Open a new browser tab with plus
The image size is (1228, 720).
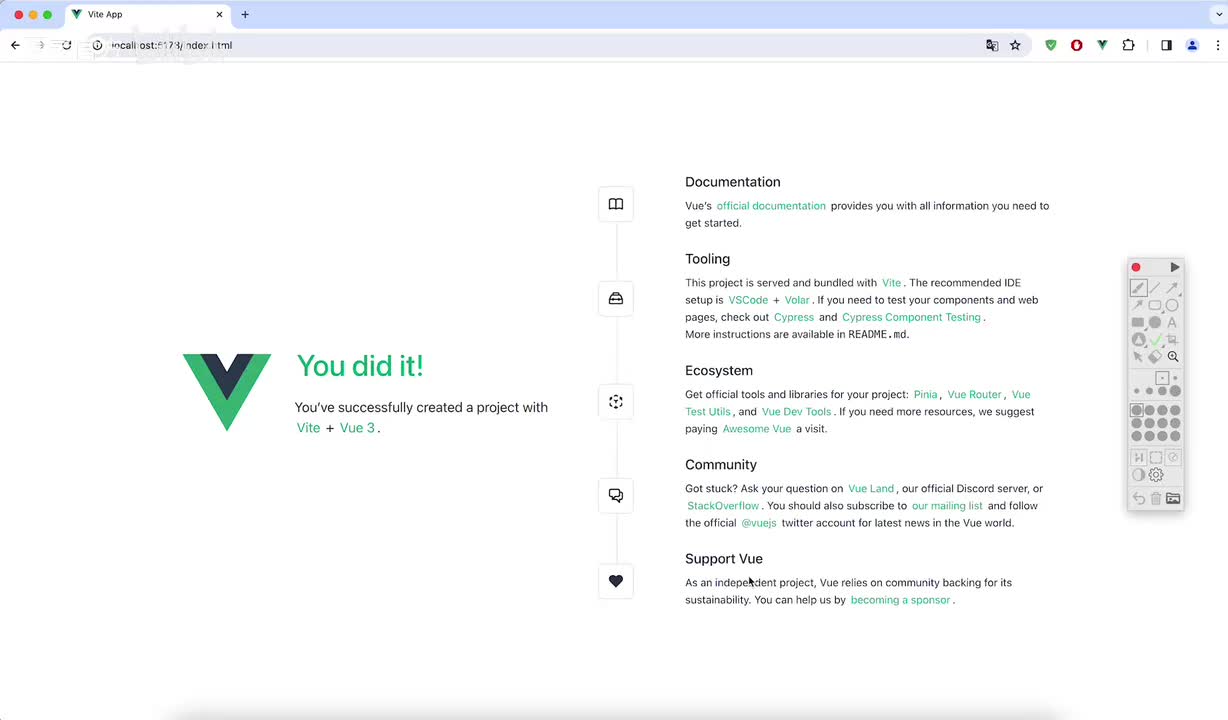tap(245, 15)
